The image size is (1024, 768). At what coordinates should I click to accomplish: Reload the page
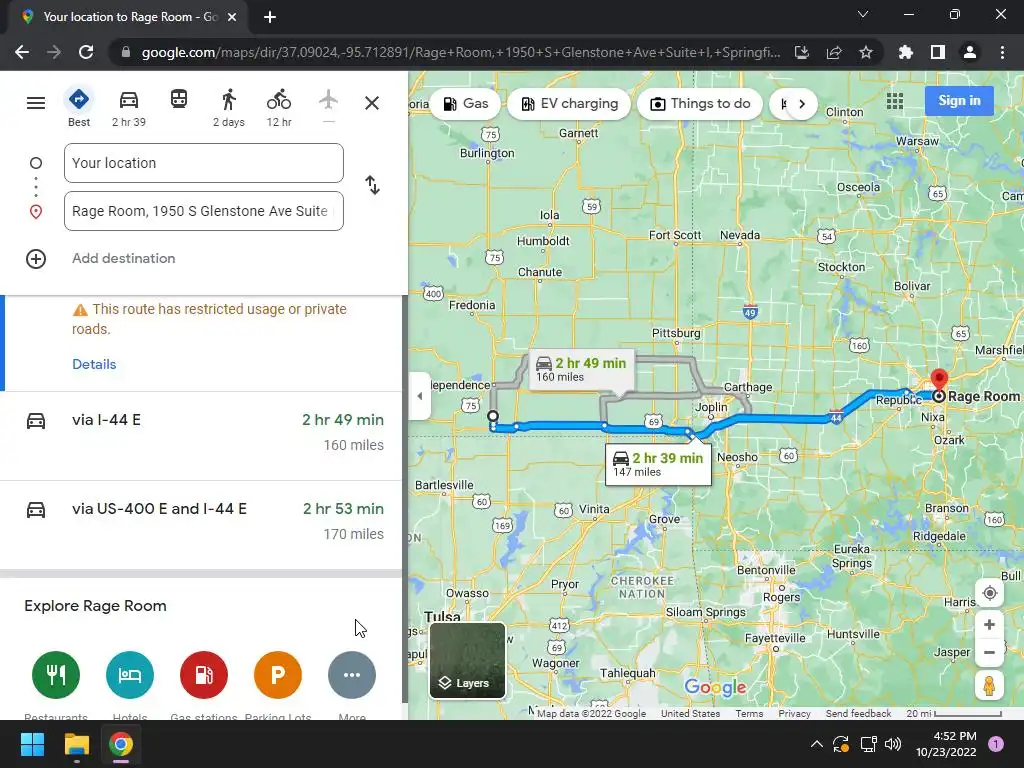point(86,52)
